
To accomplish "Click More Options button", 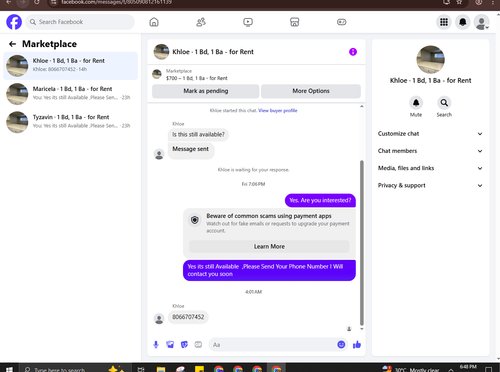I will (311, 91).
